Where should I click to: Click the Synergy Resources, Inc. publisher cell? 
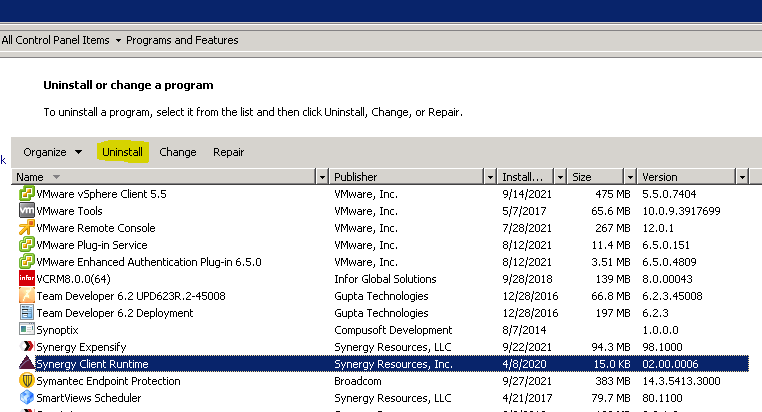393,364
